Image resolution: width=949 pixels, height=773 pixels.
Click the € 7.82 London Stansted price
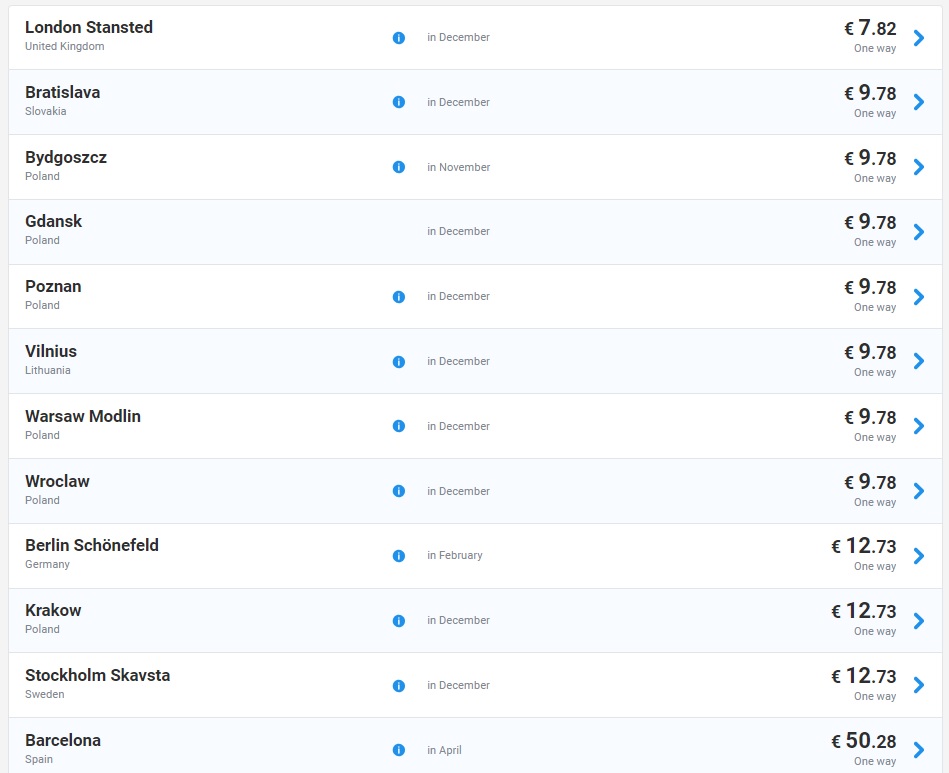870,28
